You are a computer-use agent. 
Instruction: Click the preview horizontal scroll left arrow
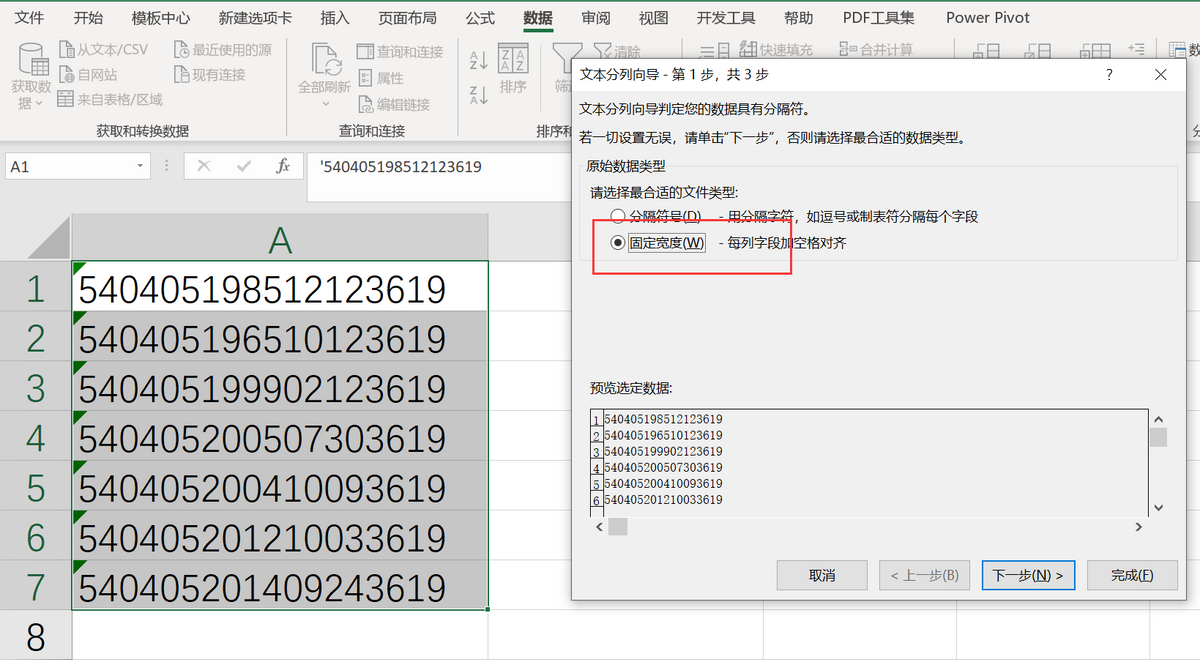[x=599, y=527]
